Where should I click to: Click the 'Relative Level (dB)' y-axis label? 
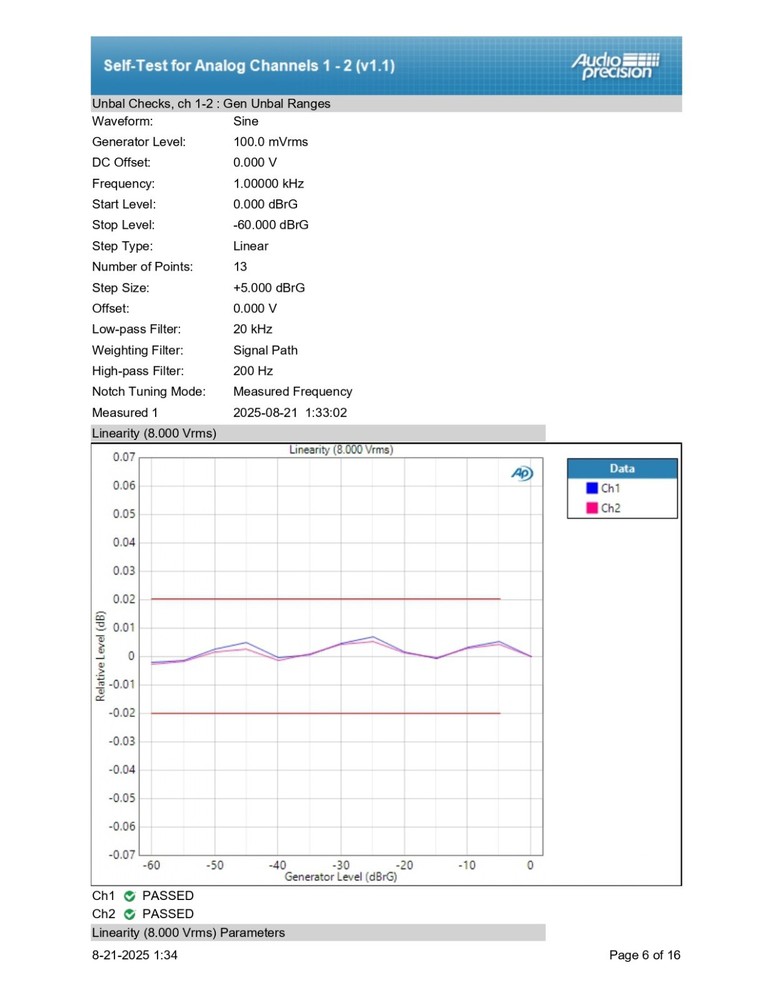pyautogui.click(x=100, y=656)
